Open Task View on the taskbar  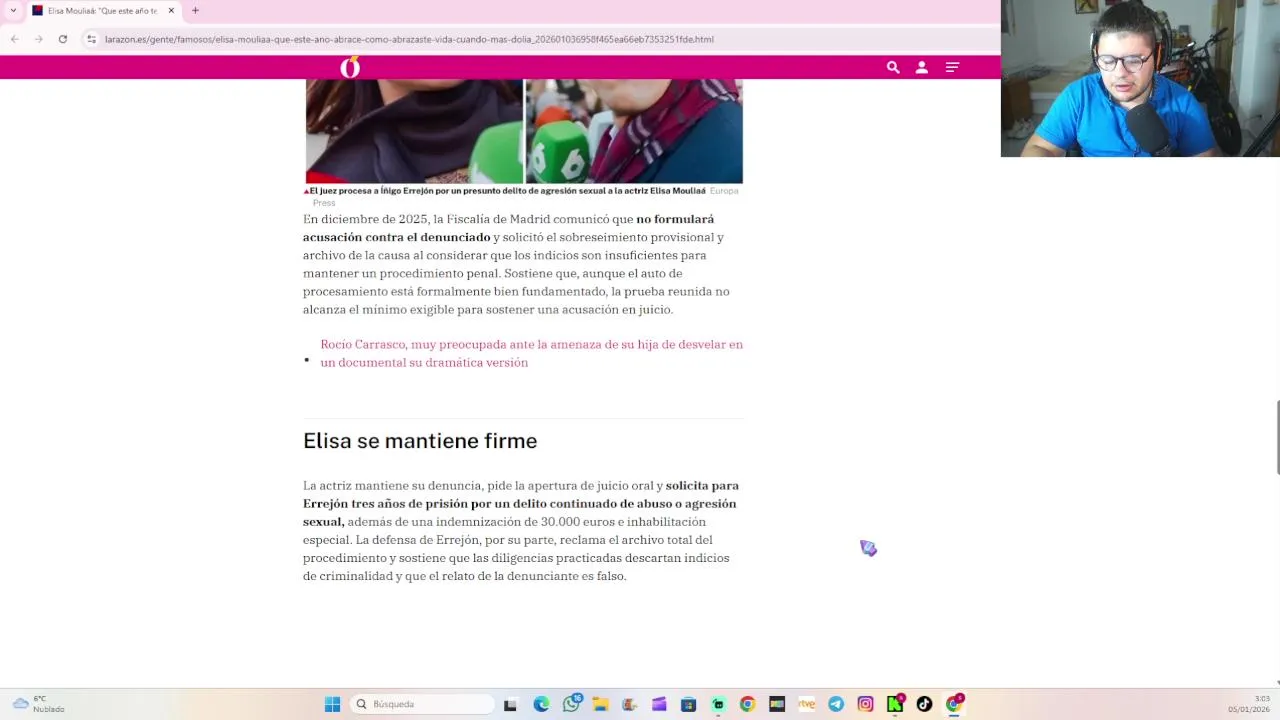click(510, 704)
